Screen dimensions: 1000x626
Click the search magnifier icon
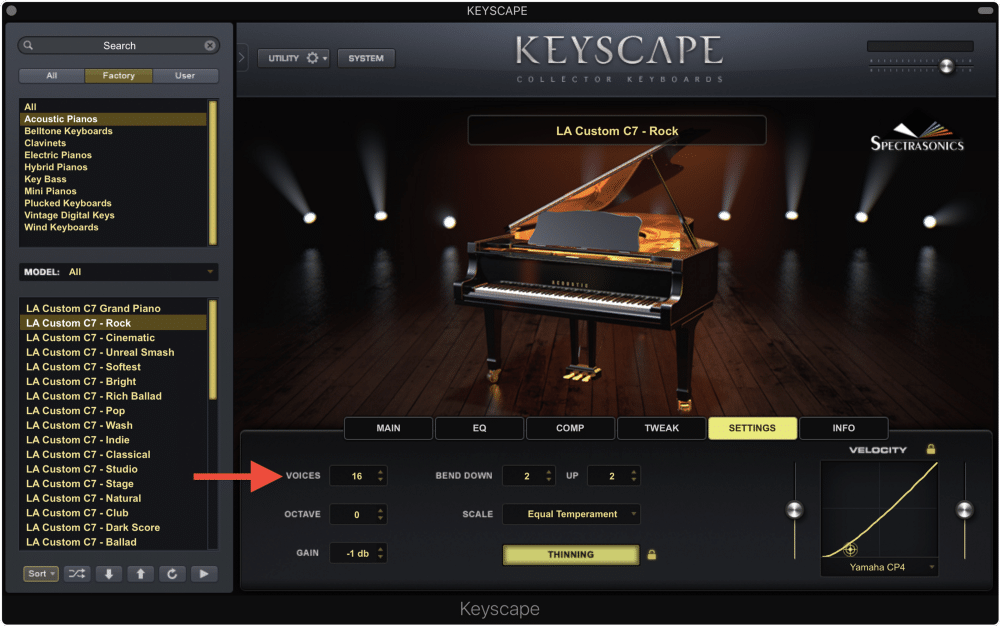[28, 45]
